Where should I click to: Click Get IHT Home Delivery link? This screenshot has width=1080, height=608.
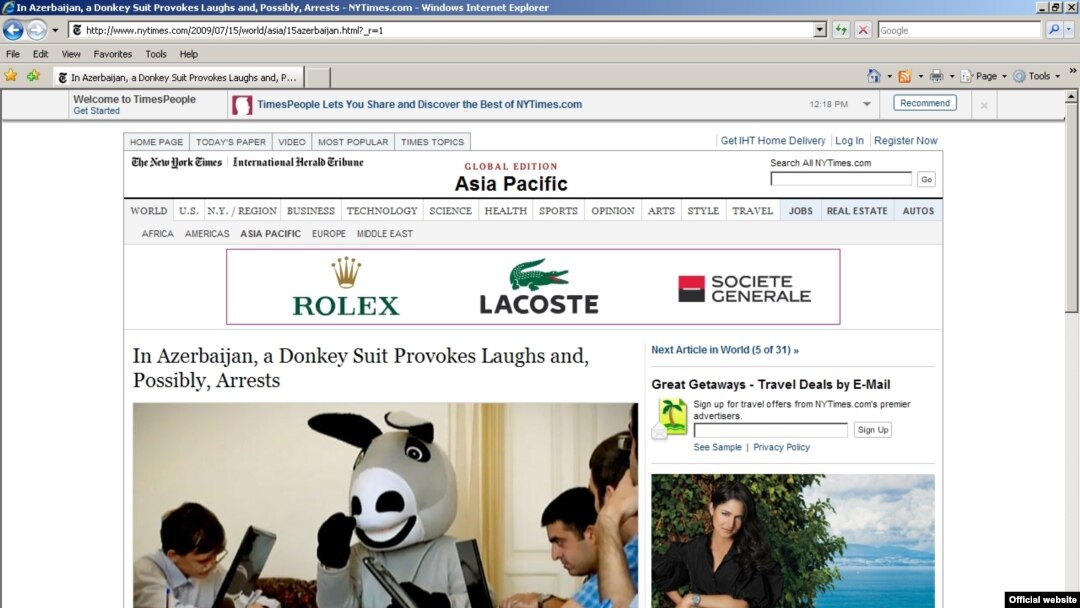(772, 140)
